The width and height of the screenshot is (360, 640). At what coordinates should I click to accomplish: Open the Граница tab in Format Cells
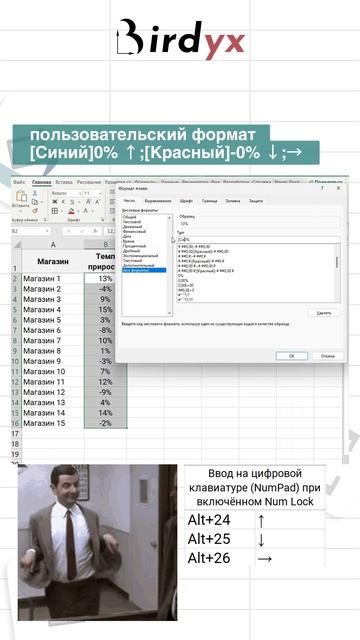coord(209,201)
